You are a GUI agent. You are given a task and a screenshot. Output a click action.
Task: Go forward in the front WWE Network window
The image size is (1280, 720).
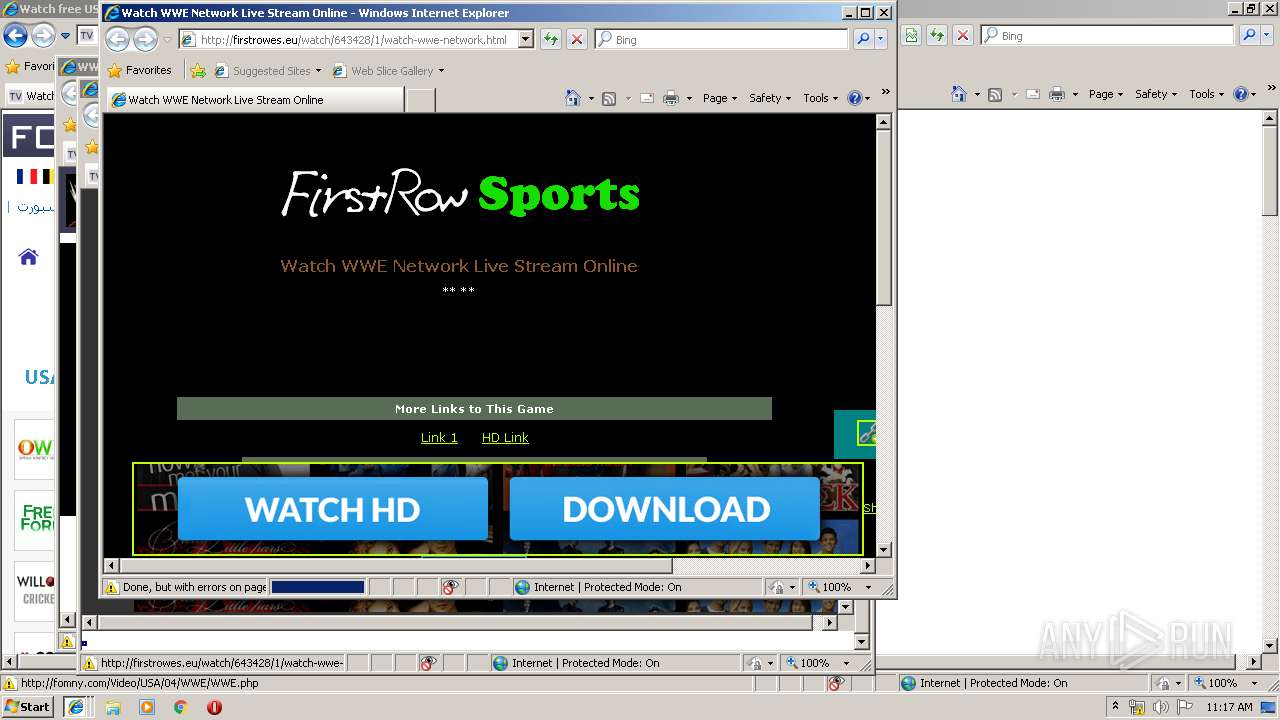(x=145, y=39)
